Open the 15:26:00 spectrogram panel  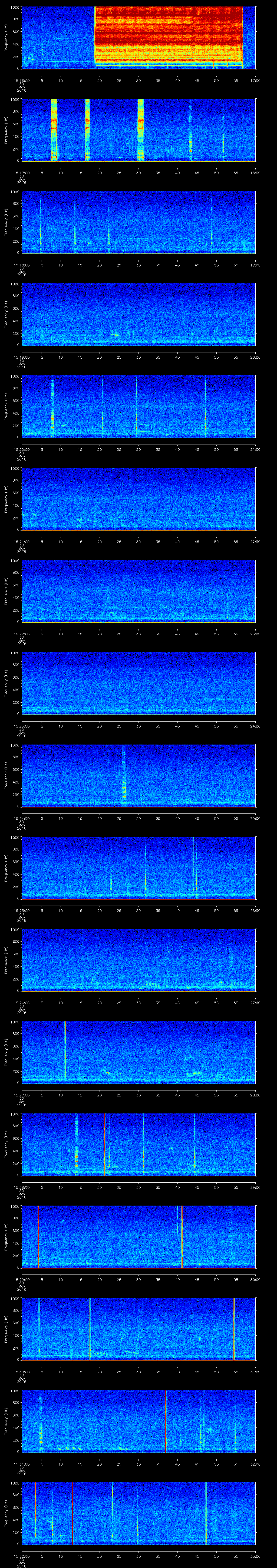138,960
